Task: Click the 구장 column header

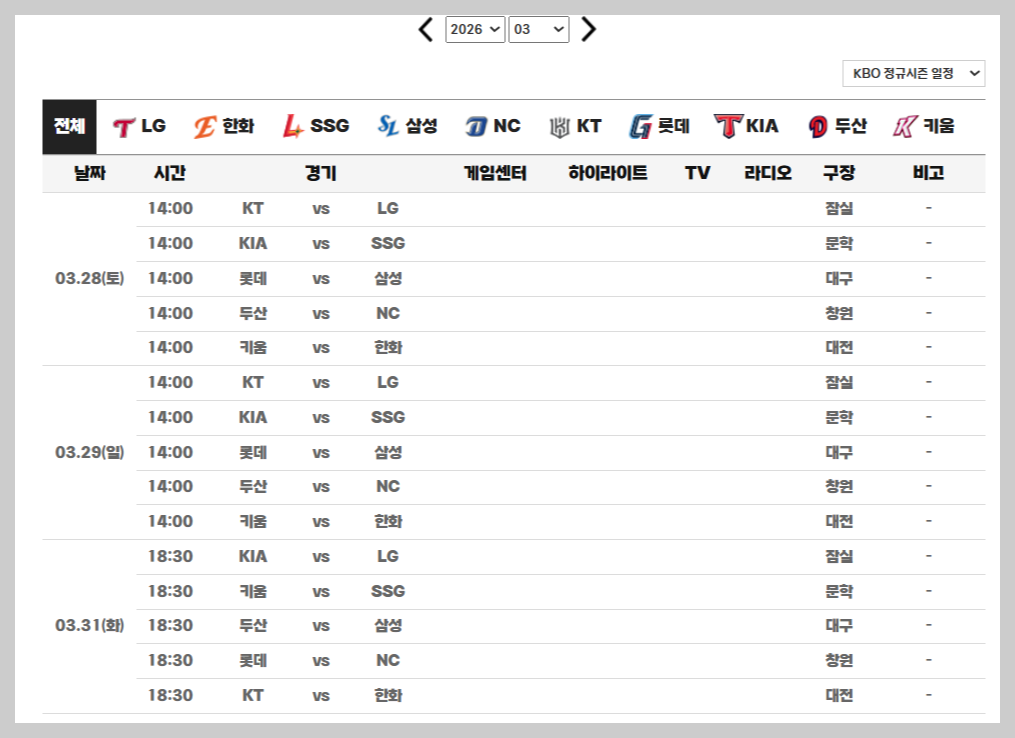Action: 839,173
